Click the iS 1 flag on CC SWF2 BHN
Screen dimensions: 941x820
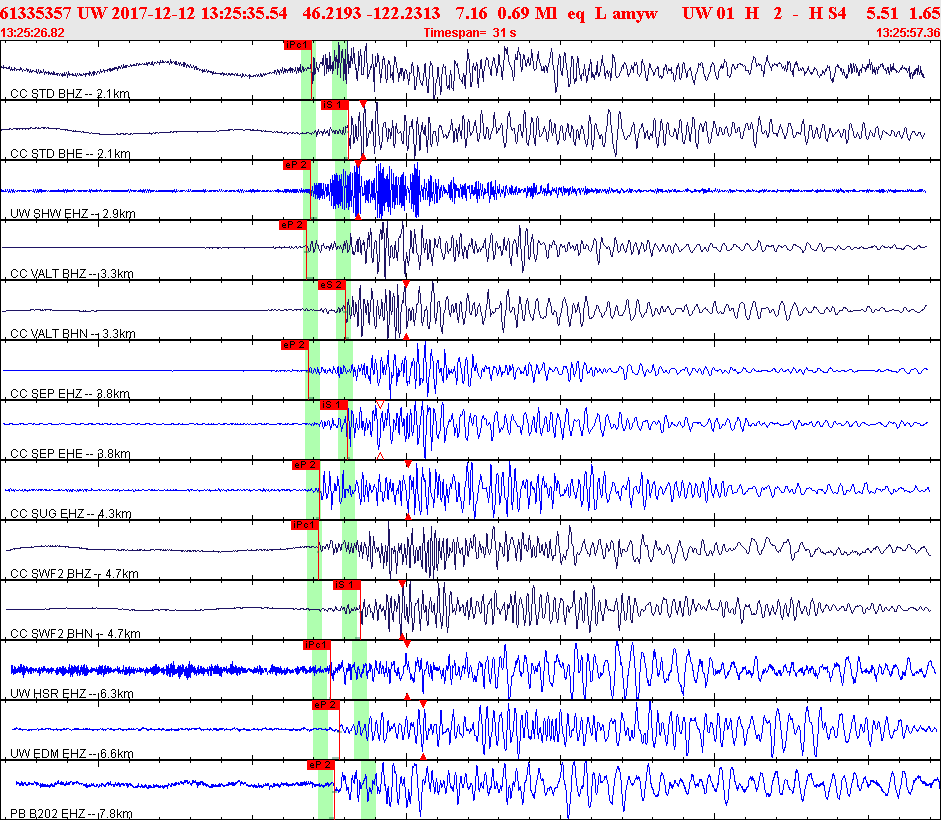pyautogui.click(x=346, y=585)
